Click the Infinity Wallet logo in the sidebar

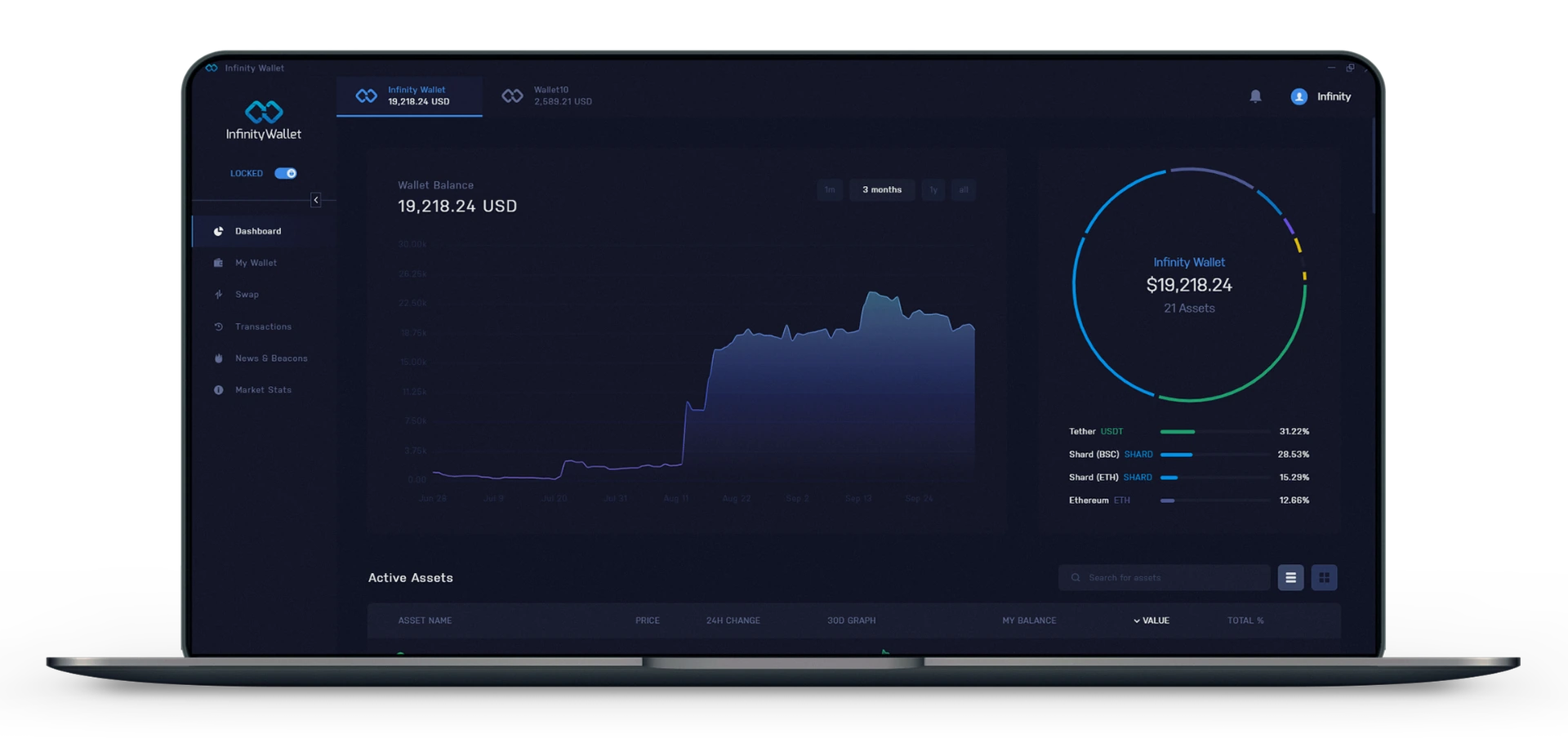(x=264, y=120)
